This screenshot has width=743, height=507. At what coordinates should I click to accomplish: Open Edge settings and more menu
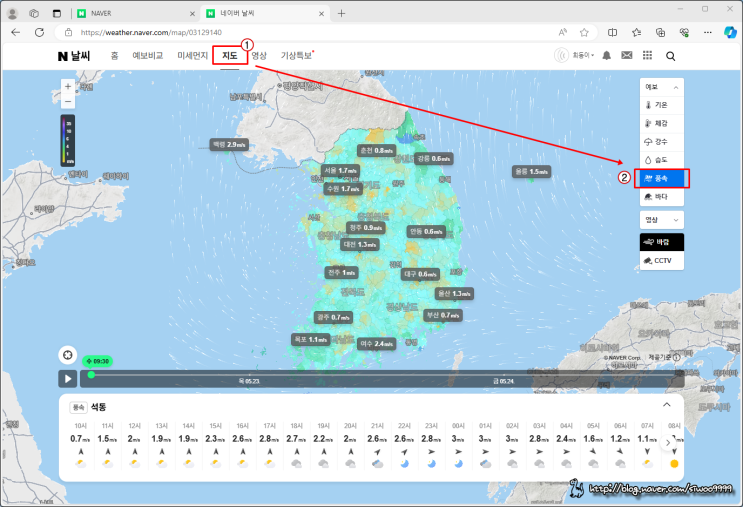coord(707,32)
